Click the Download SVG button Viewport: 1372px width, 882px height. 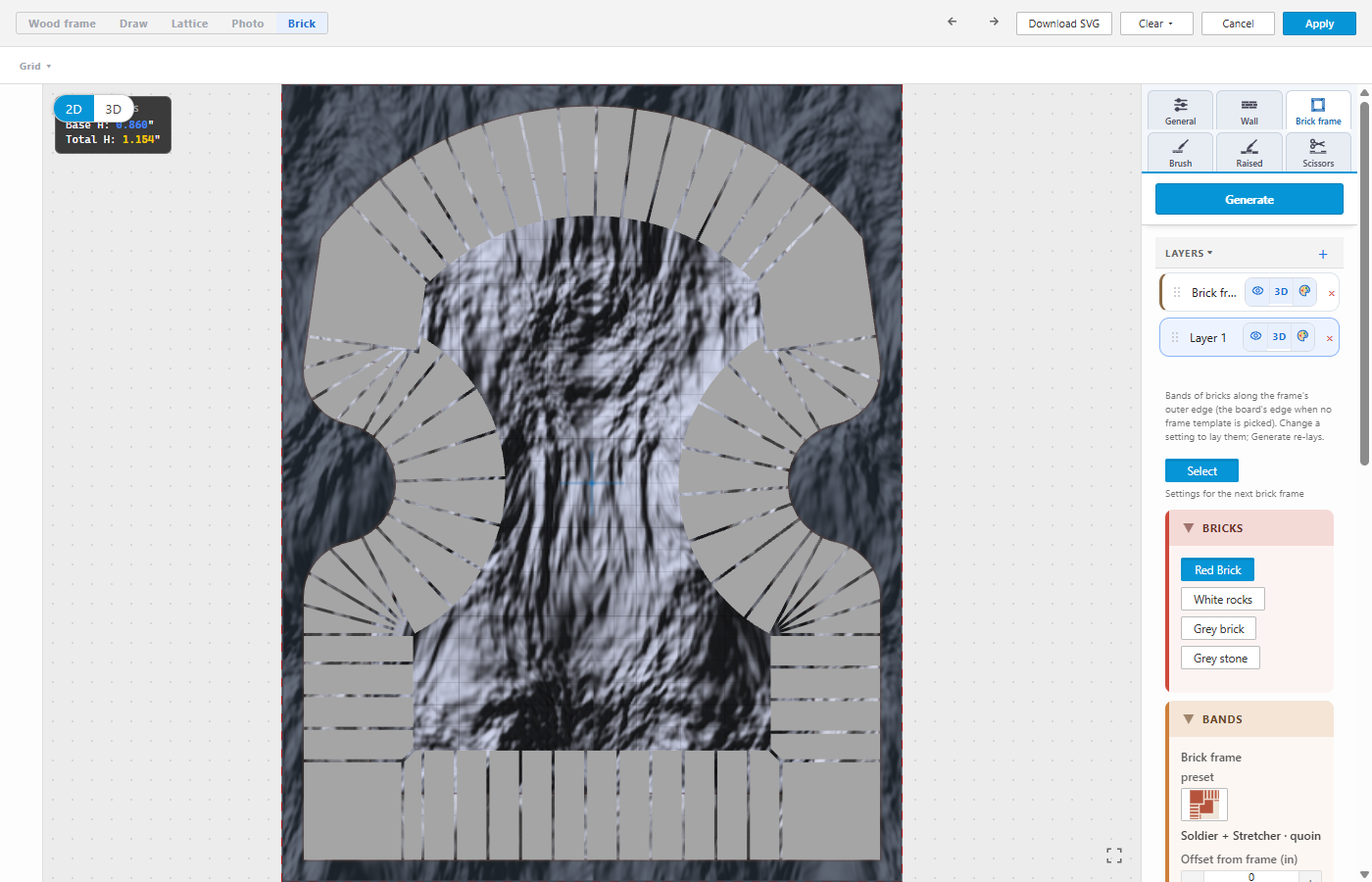(1064, 24)
